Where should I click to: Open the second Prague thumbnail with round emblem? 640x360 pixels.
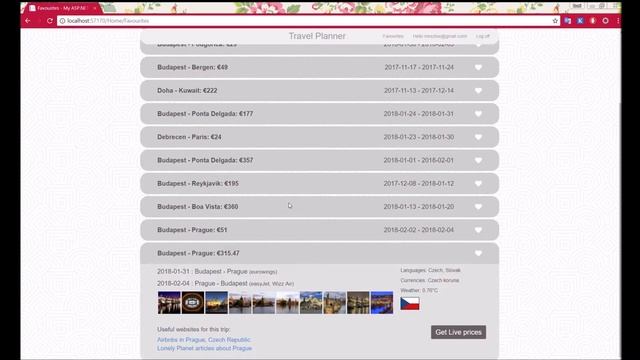(193, 302)
